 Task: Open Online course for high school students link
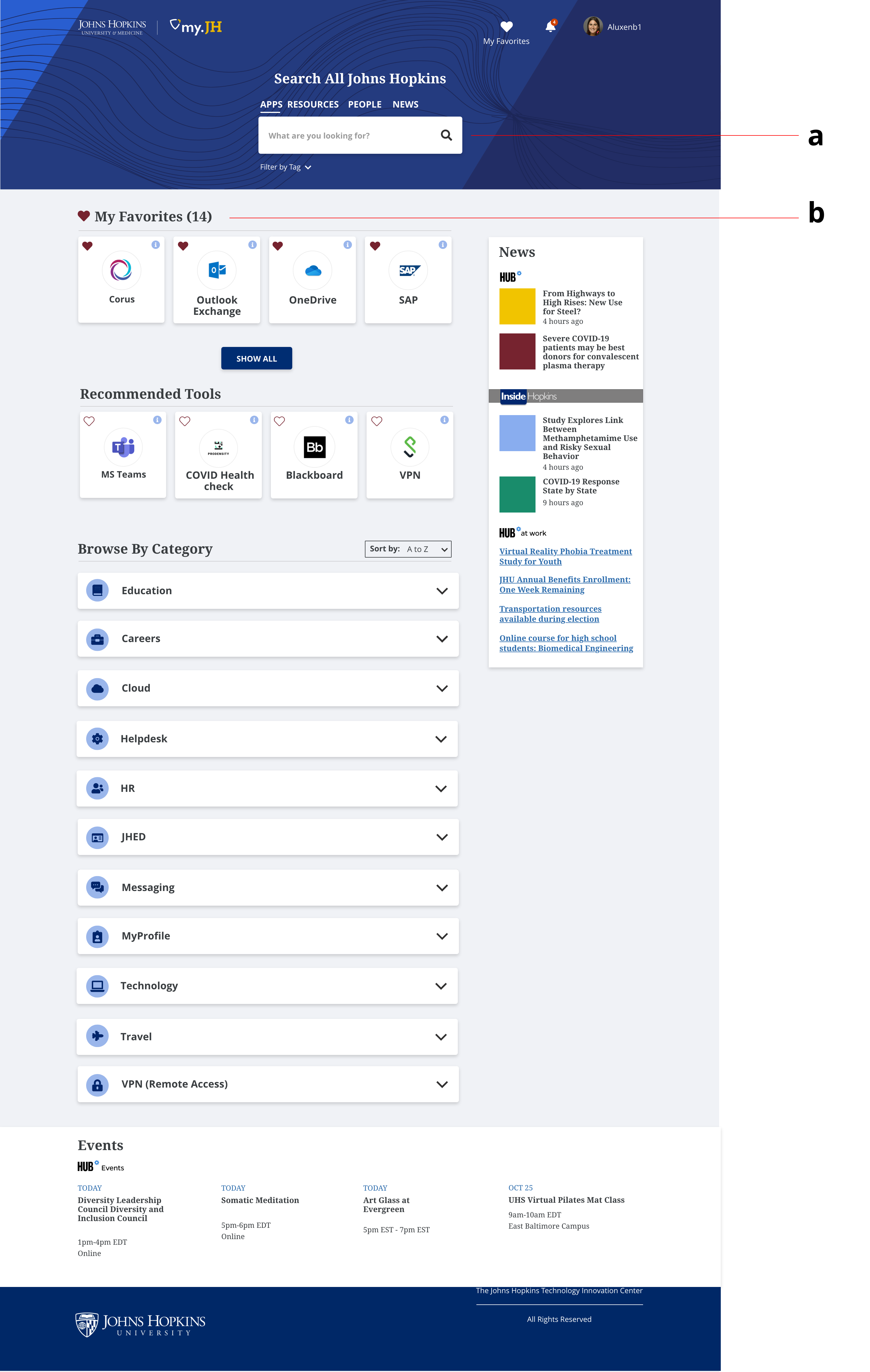point(566,643)
